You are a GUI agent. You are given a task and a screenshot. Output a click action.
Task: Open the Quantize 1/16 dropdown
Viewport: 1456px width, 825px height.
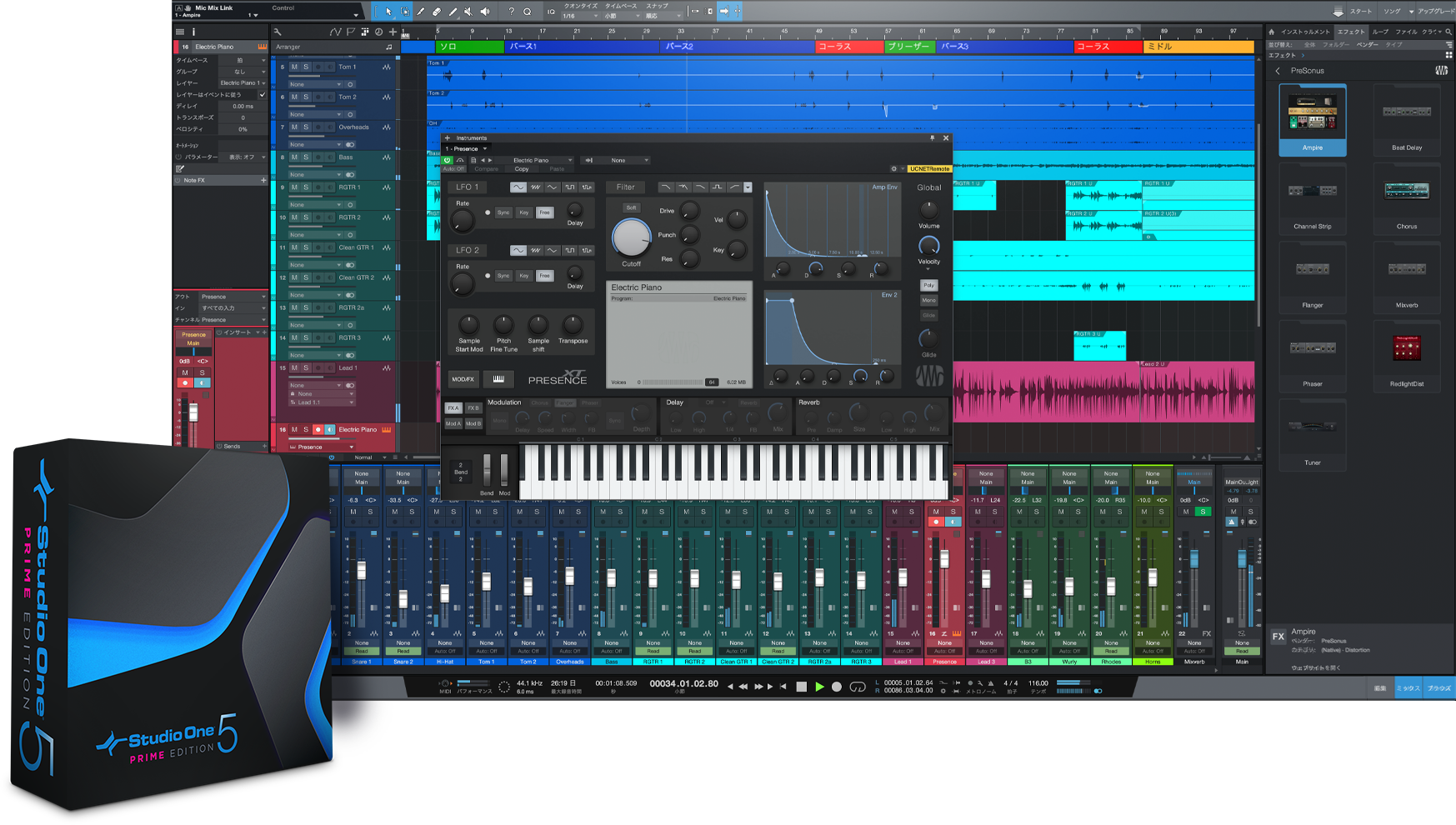point(581,16)
